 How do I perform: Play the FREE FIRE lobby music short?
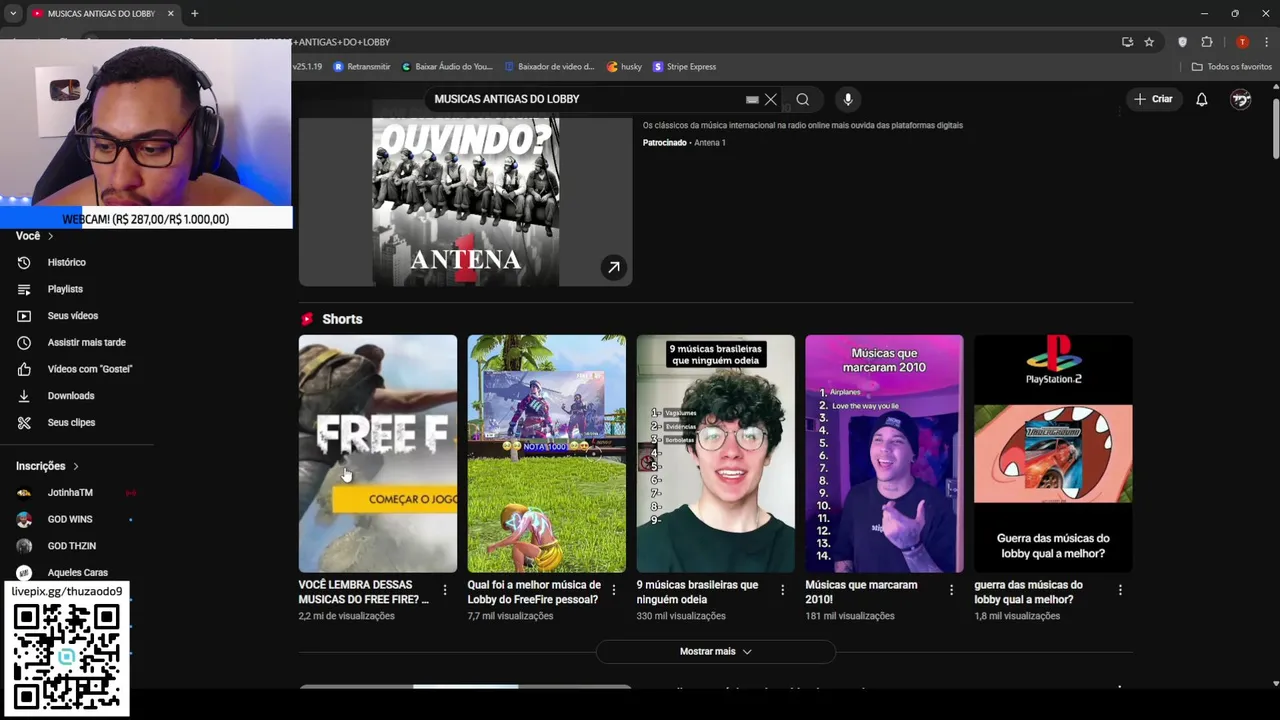pyautogui.click(x=378, y=453)
